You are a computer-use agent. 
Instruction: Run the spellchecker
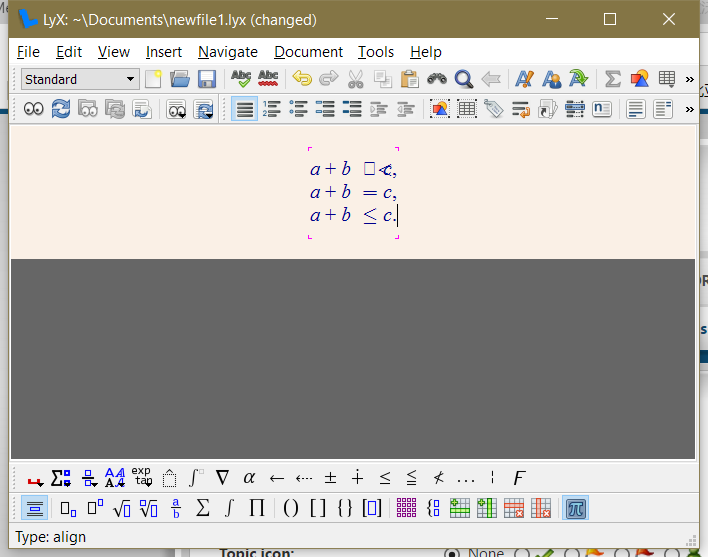click(241, 79)
